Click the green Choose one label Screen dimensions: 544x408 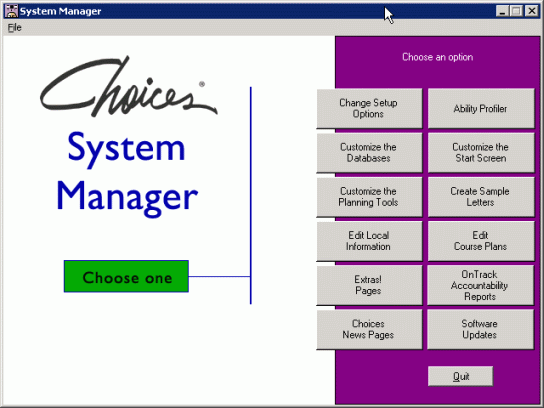coord(126,277)
